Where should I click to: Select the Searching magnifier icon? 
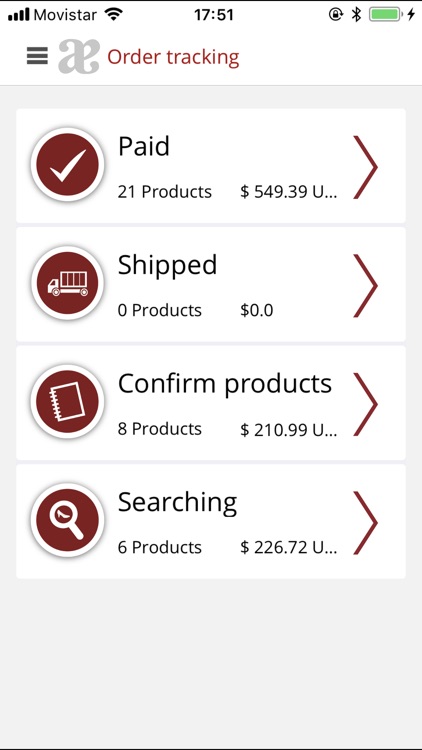(67, 520)
